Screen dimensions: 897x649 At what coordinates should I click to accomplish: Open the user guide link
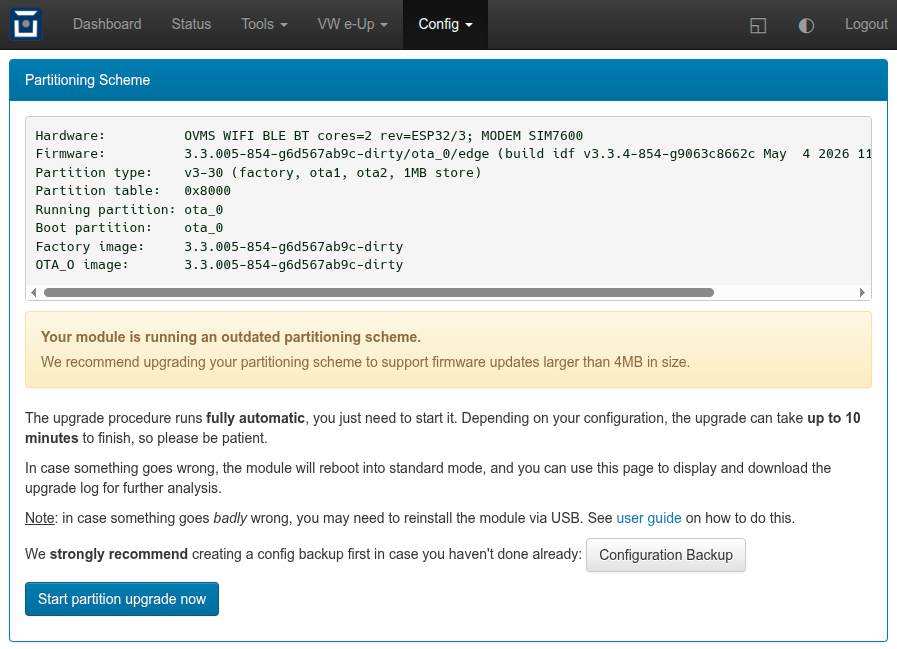click(648, 518)
